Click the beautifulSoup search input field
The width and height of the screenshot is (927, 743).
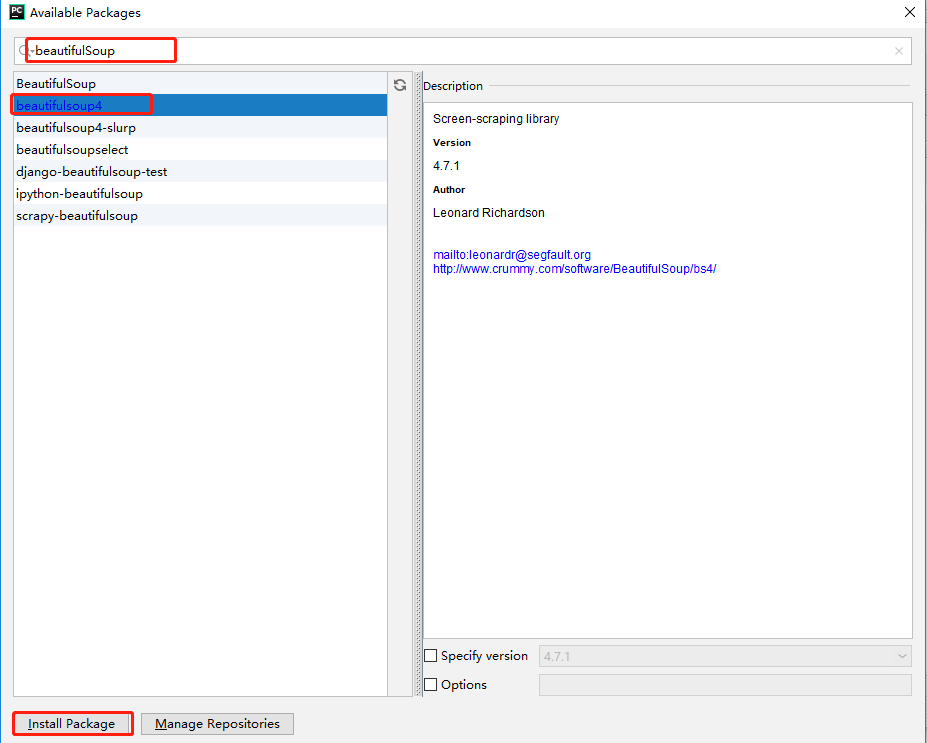[463, 51]
